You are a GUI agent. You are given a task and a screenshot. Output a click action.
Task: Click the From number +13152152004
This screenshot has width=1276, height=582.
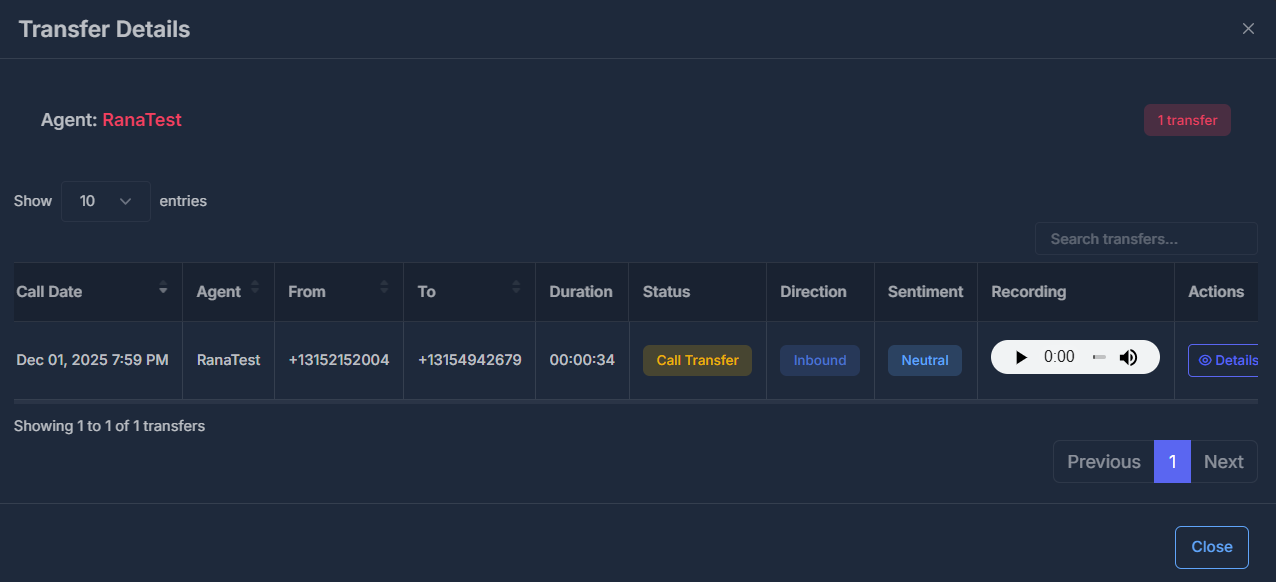coord(338,360)
